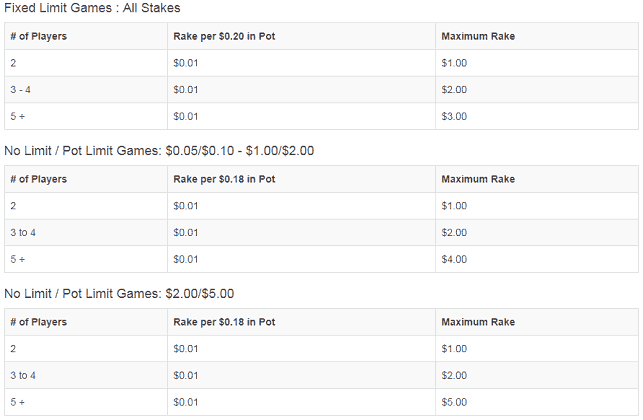Select the $0.01 cell in the "3 - 4" row

pos(185,90)
